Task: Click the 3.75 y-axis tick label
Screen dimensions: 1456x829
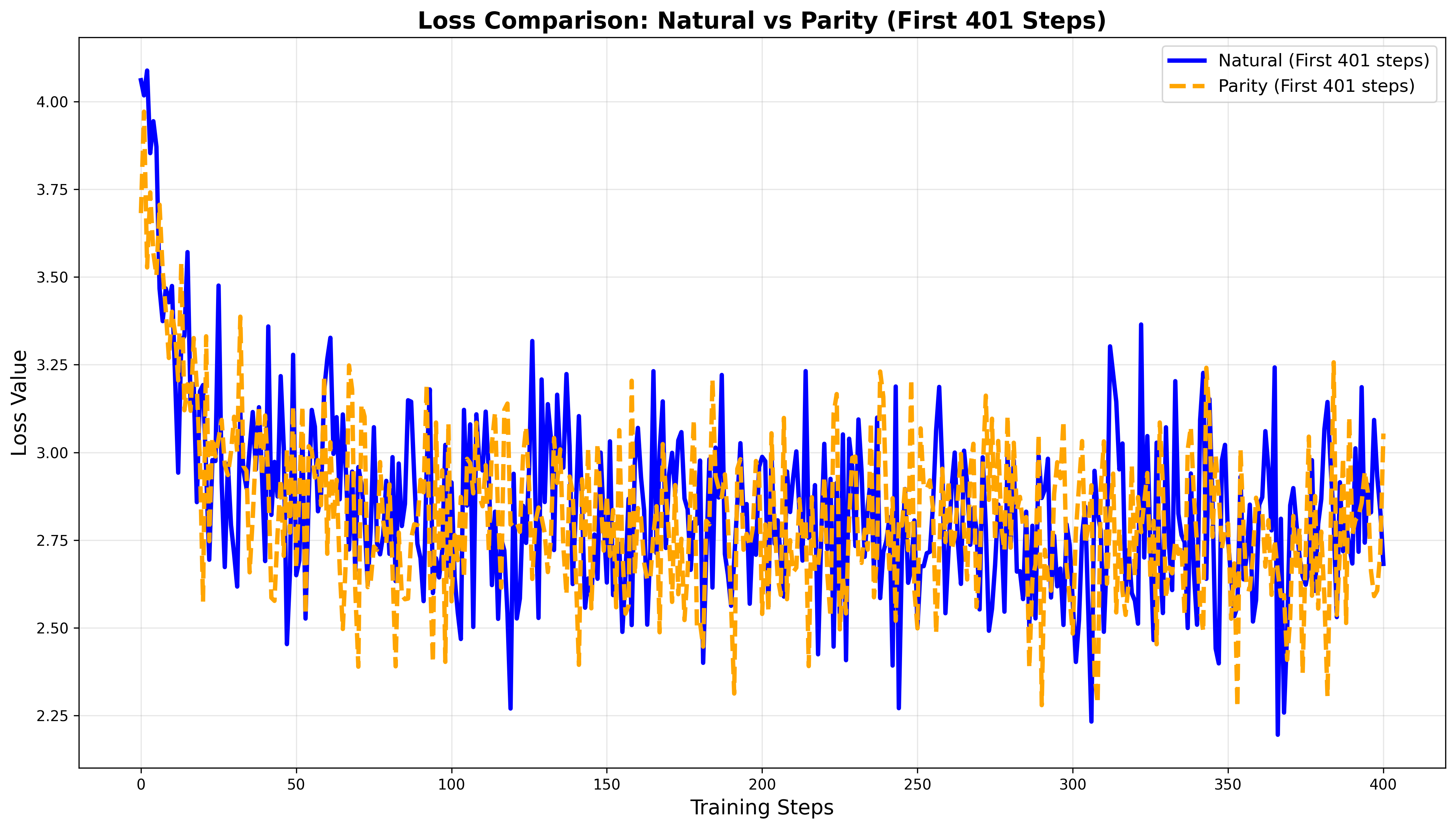Action: (x=52, y=190)
